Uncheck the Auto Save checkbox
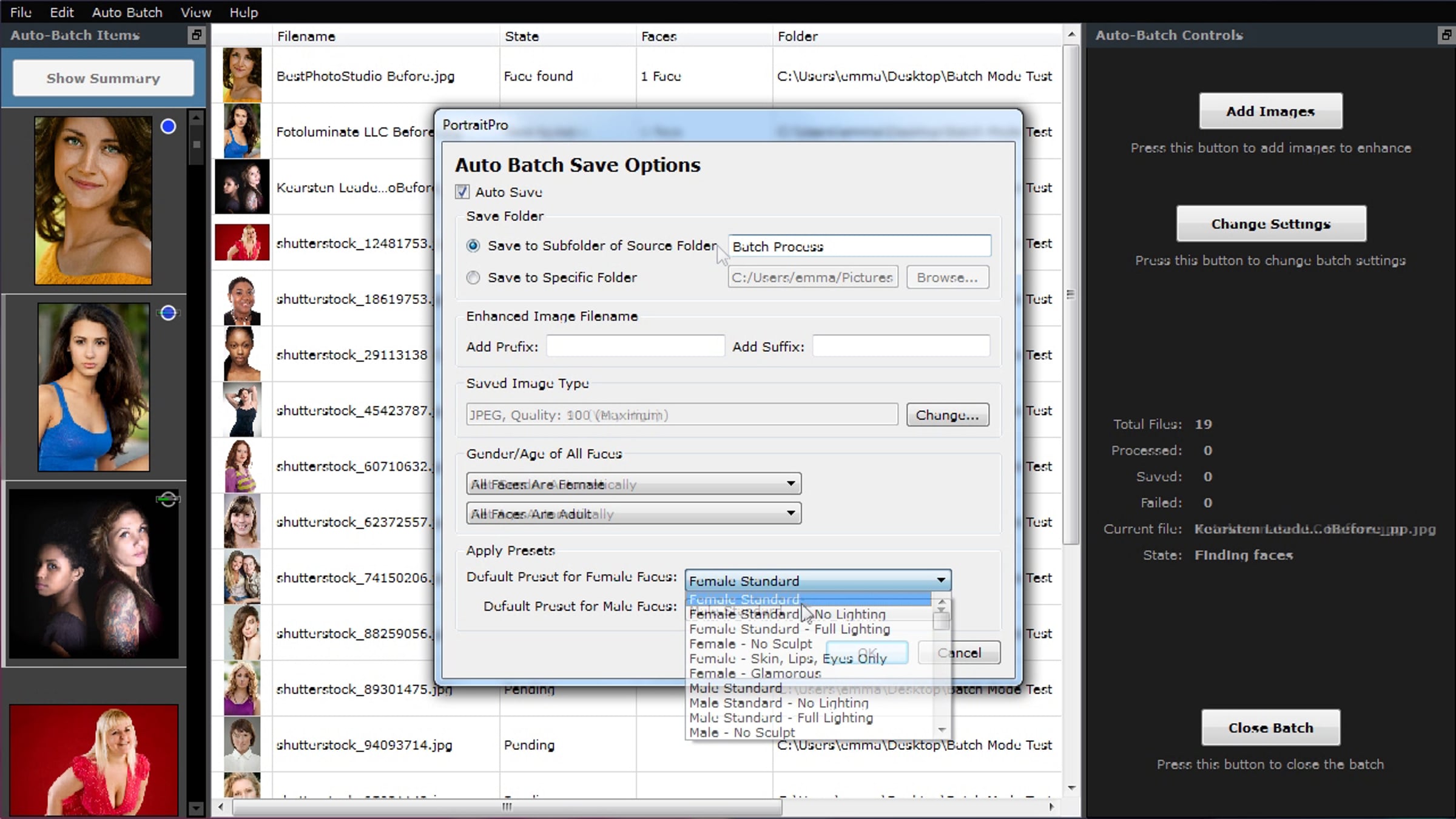1456x819 pixels. [x=462, y=192]
